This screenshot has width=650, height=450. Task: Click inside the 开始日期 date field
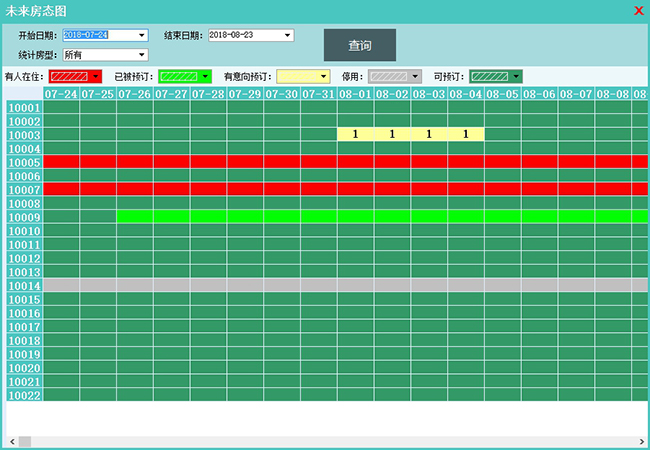[x=95, y=35]
